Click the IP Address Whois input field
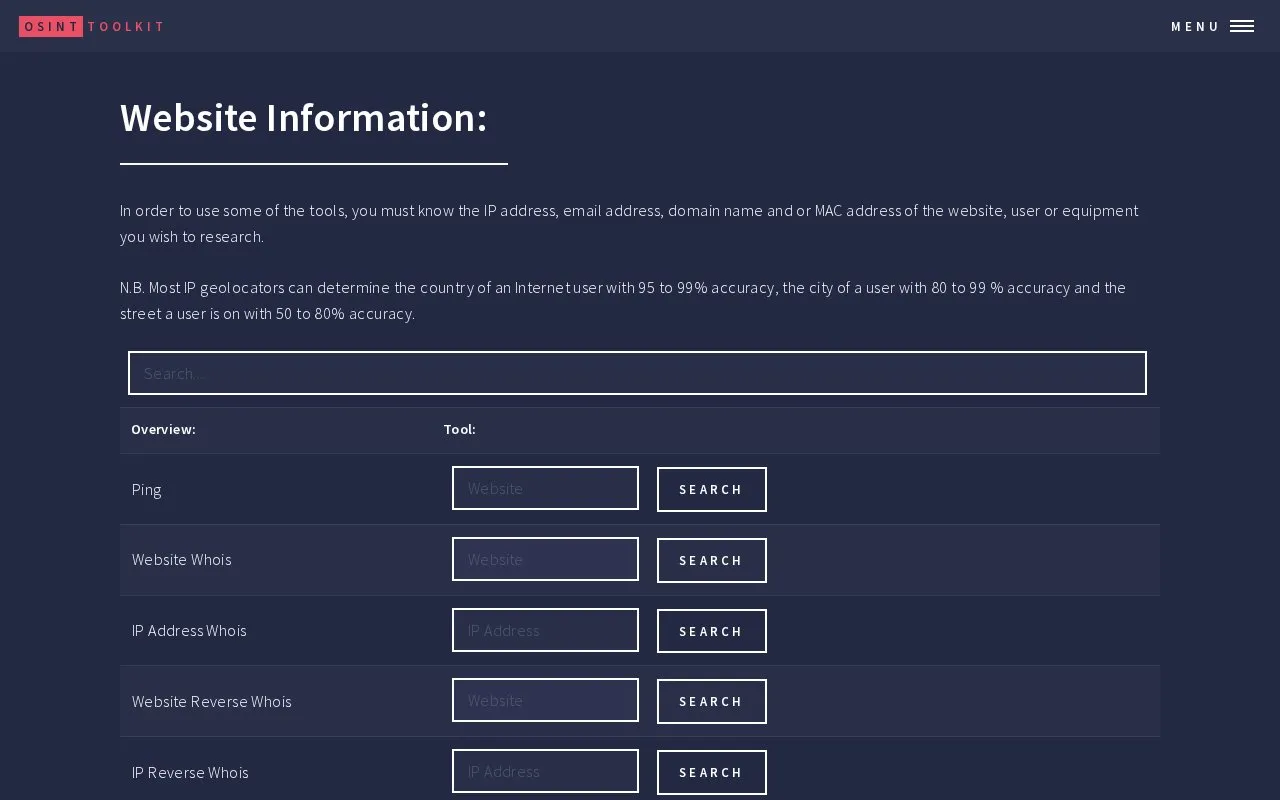The height and width of the screenshot is (800, 1280). click(545, 630)
